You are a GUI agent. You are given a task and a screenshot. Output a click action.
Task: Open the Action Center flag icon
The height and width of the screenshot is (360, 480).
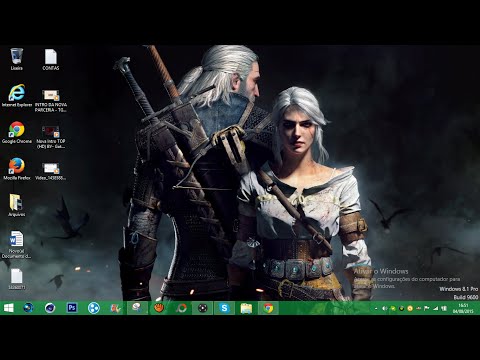(x=427, y=309)
